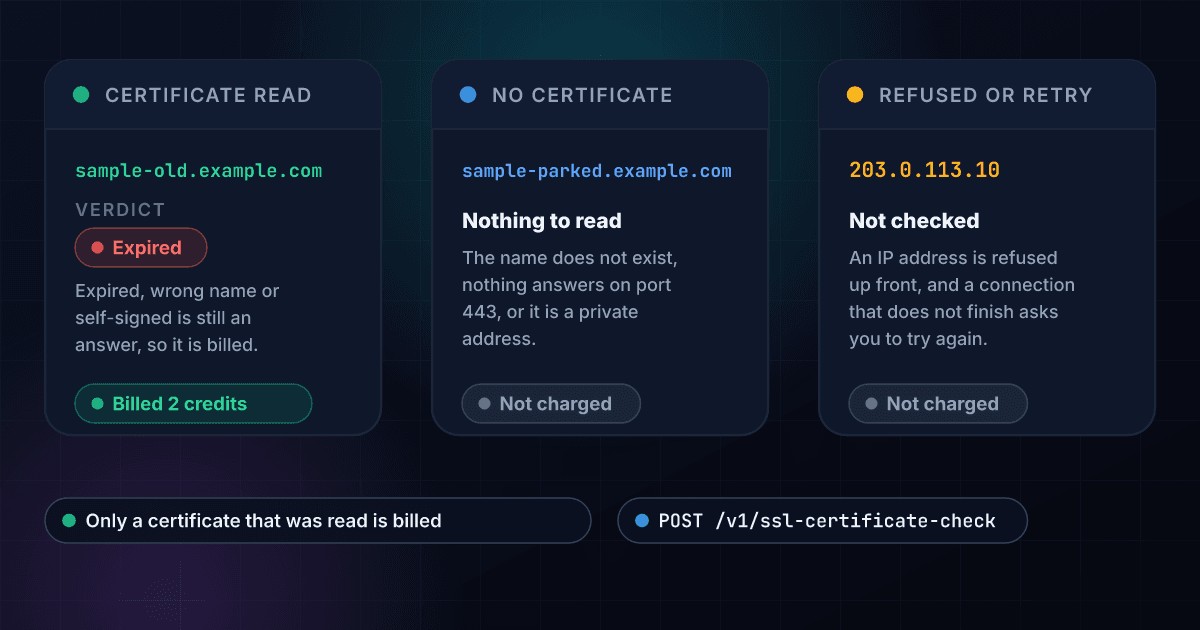Click Not charged under Not checked
1200x630 pixels.
point(938,404)
